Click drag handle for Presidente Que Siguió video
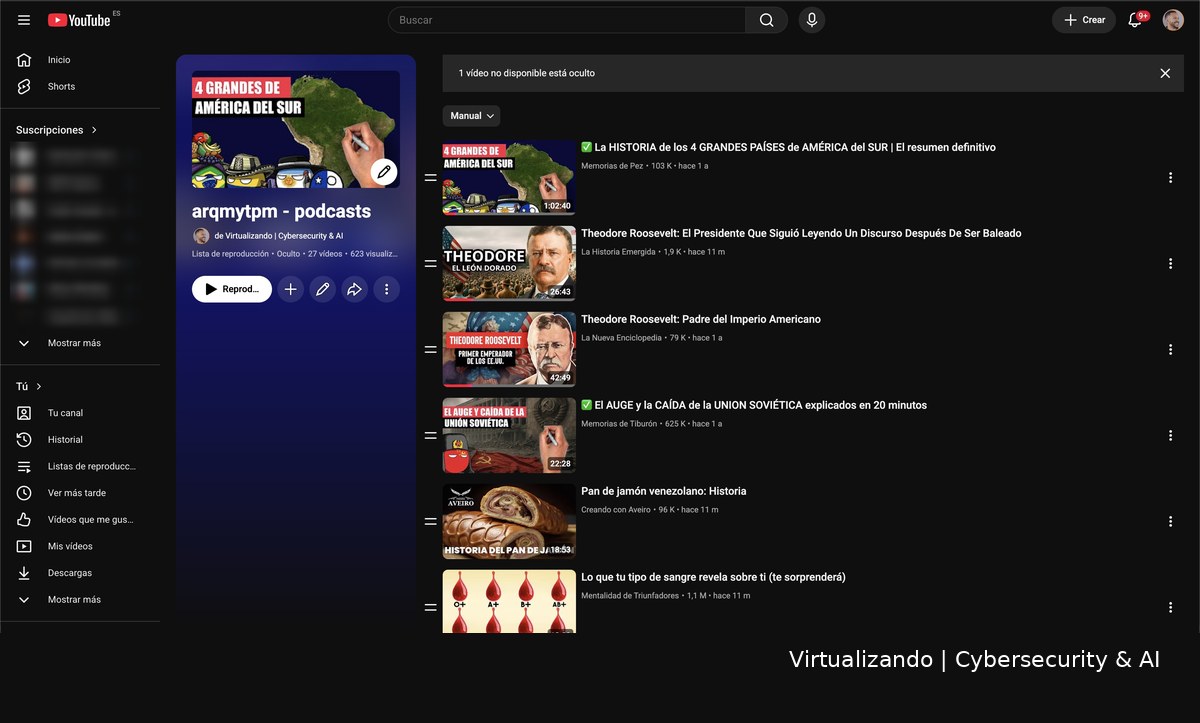 (430, 264)
